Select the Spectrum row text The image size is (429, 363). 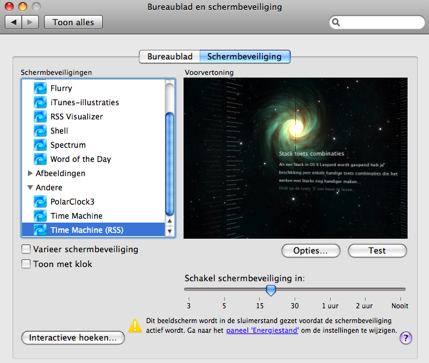pyautogui.click(x=68, y=145)
